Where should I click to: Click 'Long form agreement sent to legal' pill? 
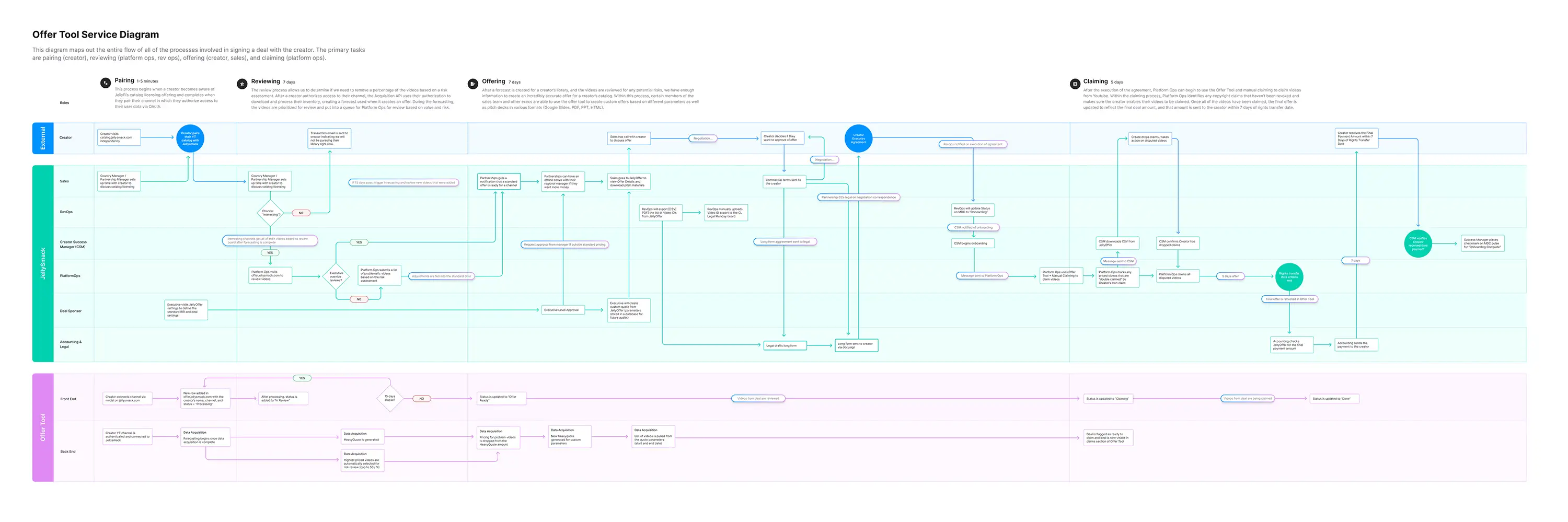(x=785, y=241)
